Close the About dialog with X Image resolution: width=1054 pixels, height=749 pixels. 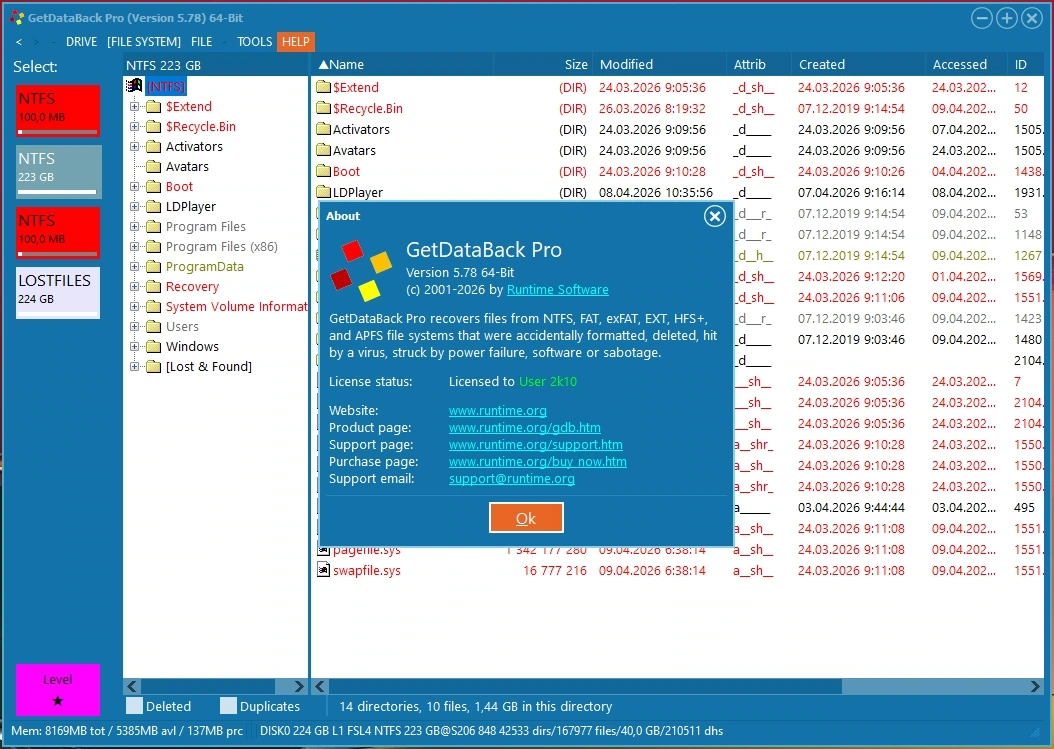click(x=715, y=216)
